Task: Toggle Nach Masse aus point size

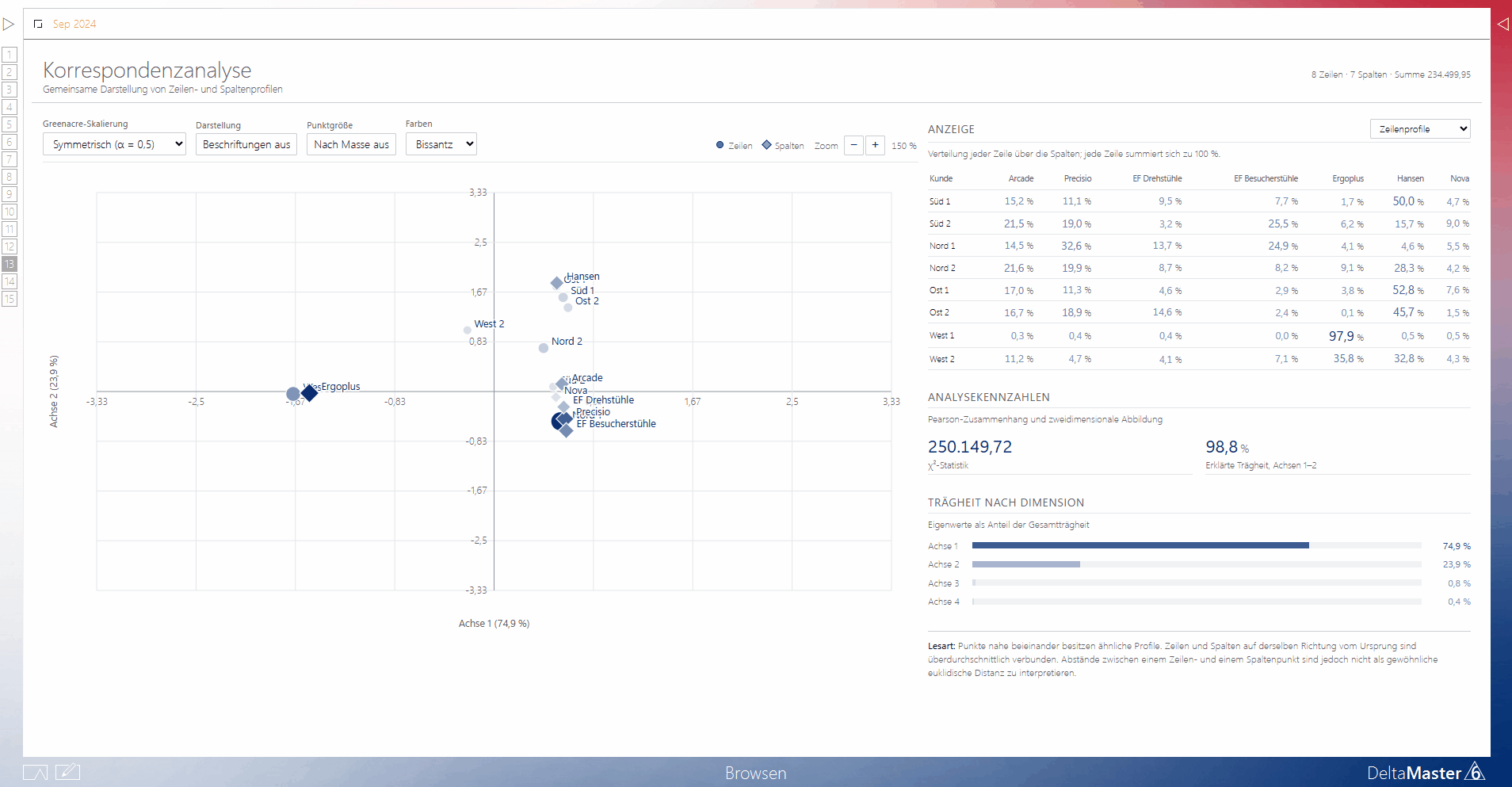Action: (x=351, y=144)
